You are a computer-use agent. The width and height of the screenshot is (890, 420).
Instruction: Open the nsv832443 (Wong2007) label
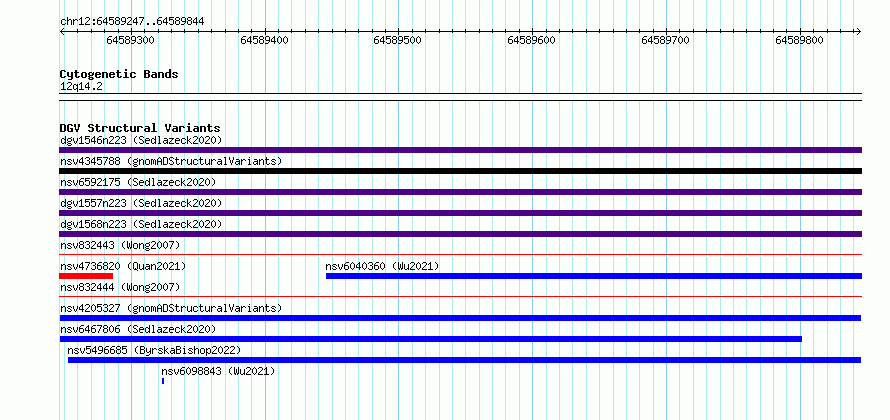pyautogui.click(x=120, y=245)
